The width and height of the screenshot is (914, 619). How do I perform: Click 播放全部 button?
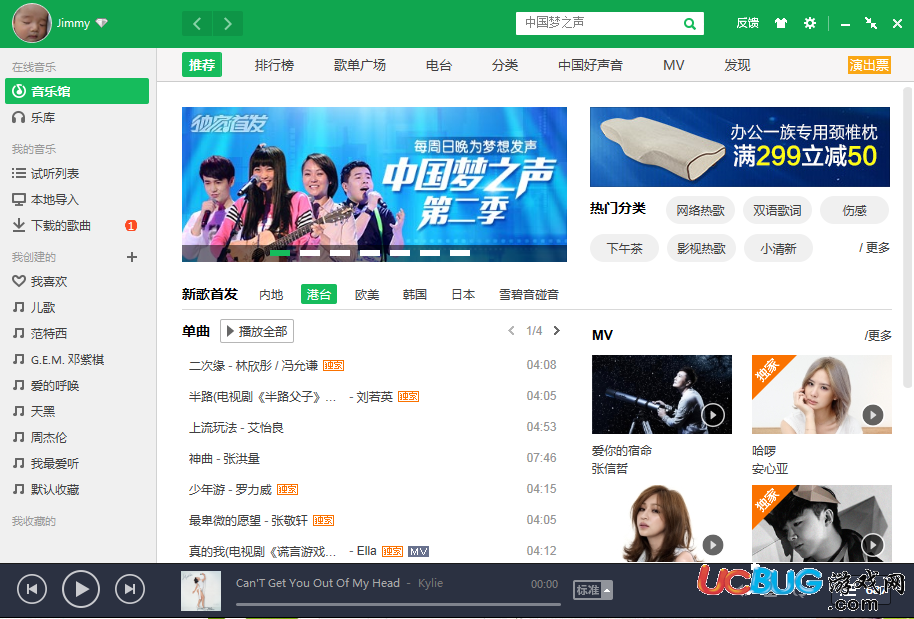tap(257, 331)
